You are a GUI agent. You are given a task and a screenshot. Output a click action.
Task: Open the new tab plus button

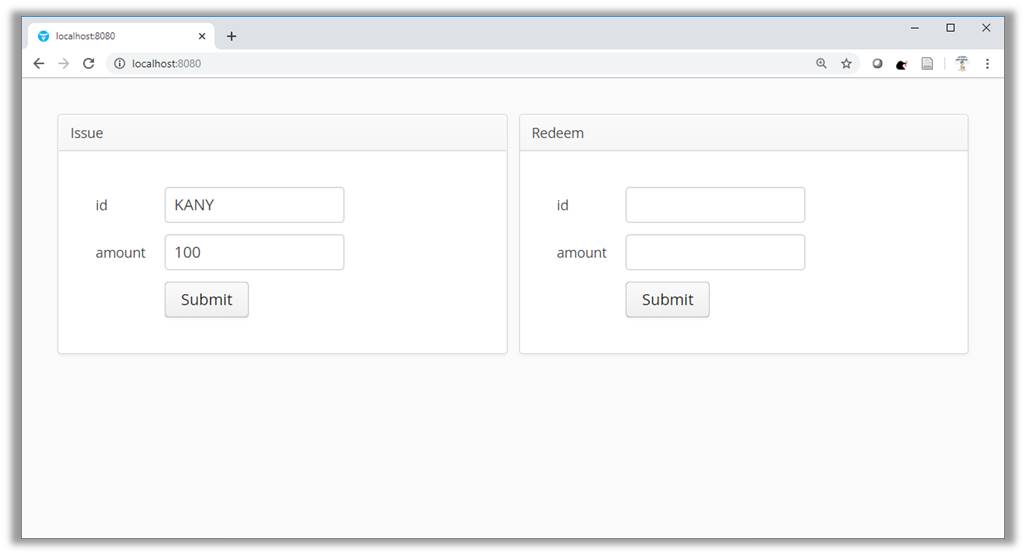231,36
